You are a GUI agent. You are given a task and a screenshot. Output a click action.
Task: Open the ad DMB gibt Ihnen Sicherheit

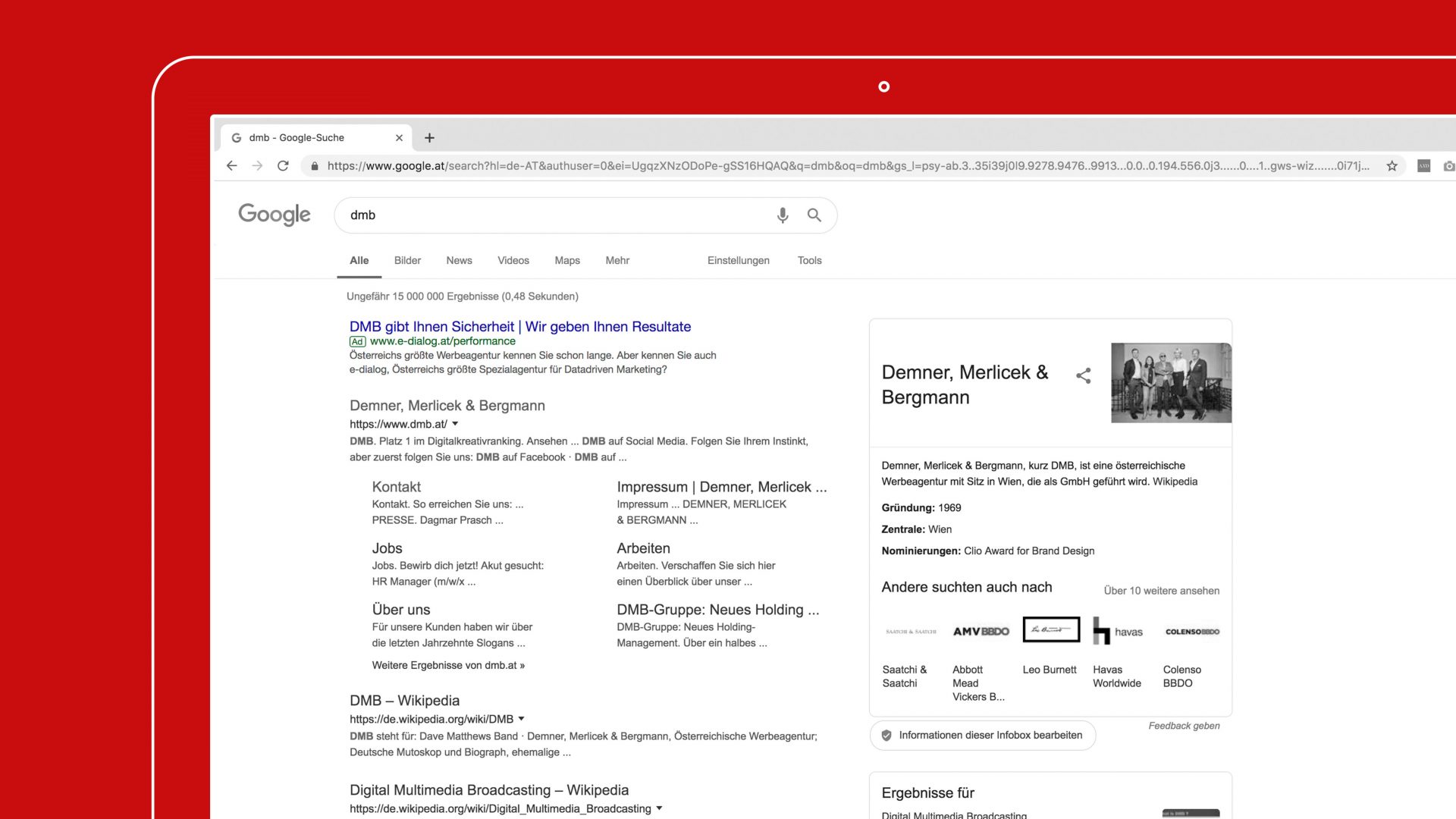click(520, 327)
